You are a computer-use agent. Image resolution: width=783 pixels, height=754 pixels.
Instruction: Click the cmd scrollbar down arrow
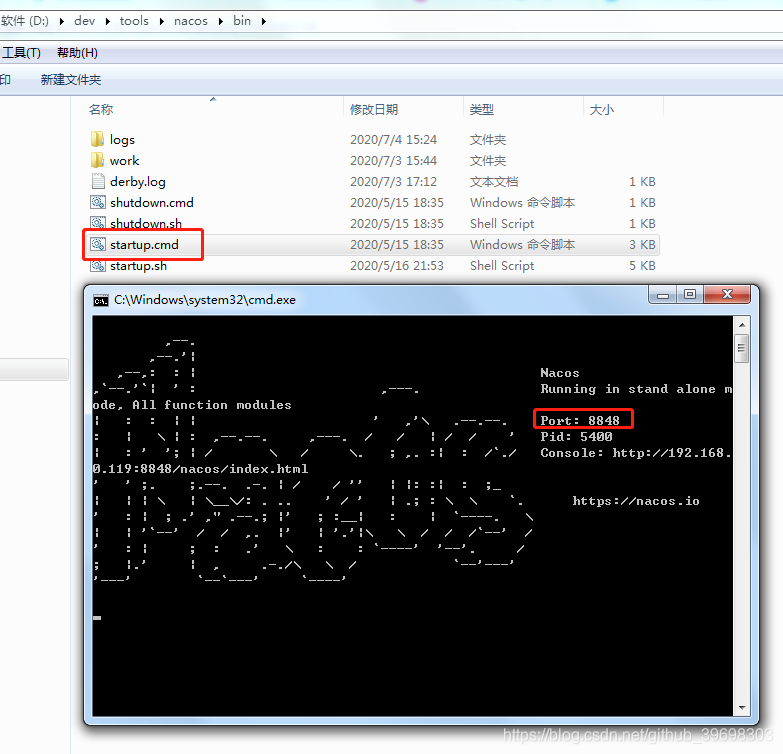tap(742, 708)
